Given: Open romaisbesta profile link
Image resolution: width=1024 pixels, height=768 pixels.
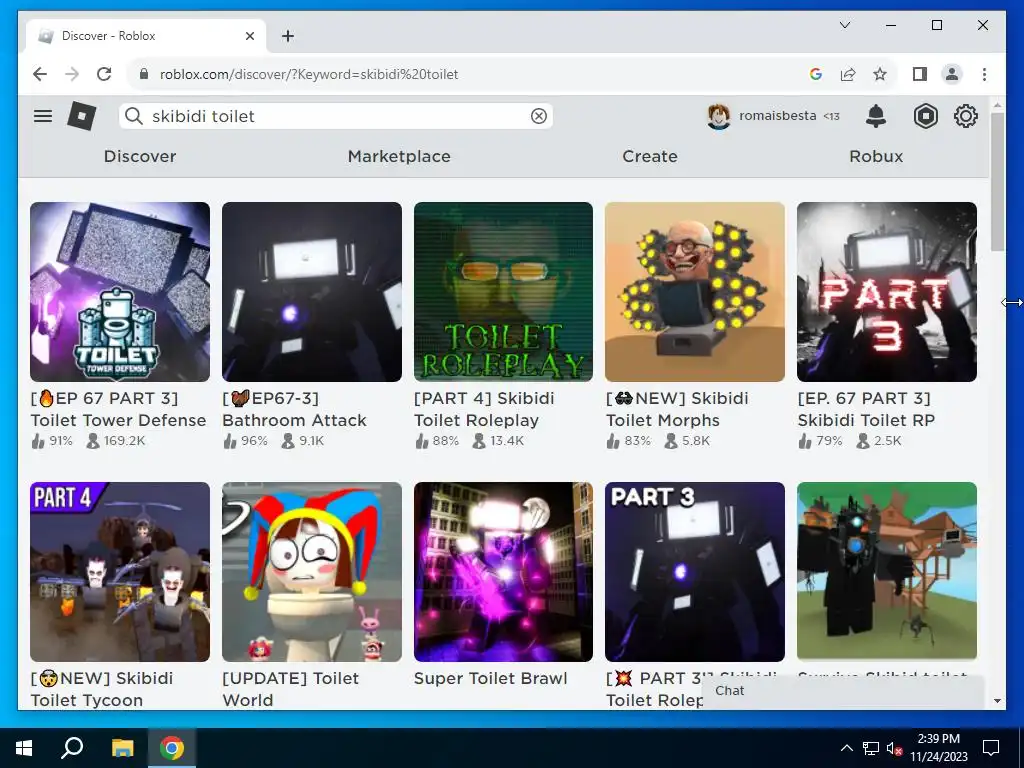Looking at the screenshot, I should coord(777,116).
